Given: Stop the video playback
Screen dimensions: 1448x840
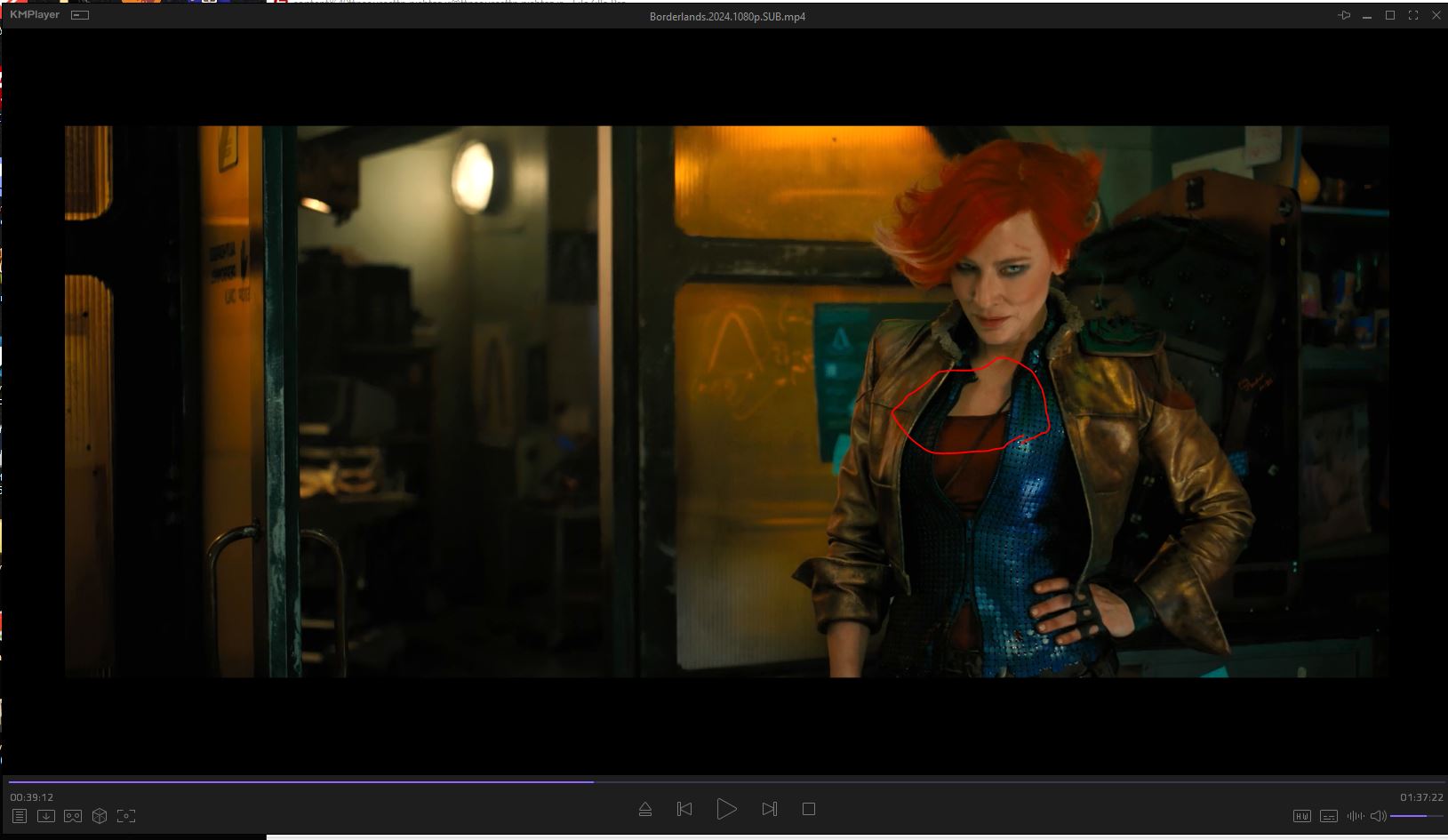Looking at the screenshot, I should pos(809,809).
